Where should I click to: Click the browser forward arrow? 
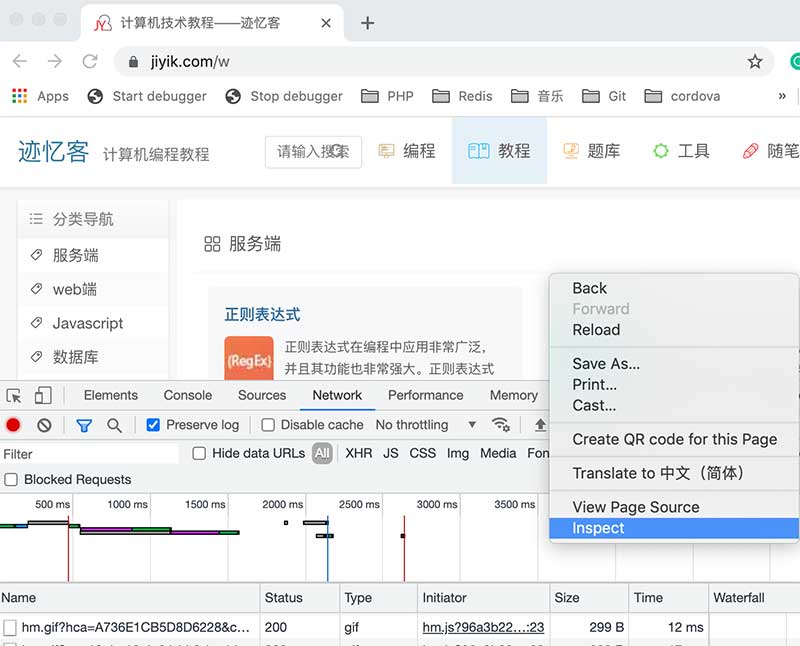pyautogui.click(x=55, y=61)
